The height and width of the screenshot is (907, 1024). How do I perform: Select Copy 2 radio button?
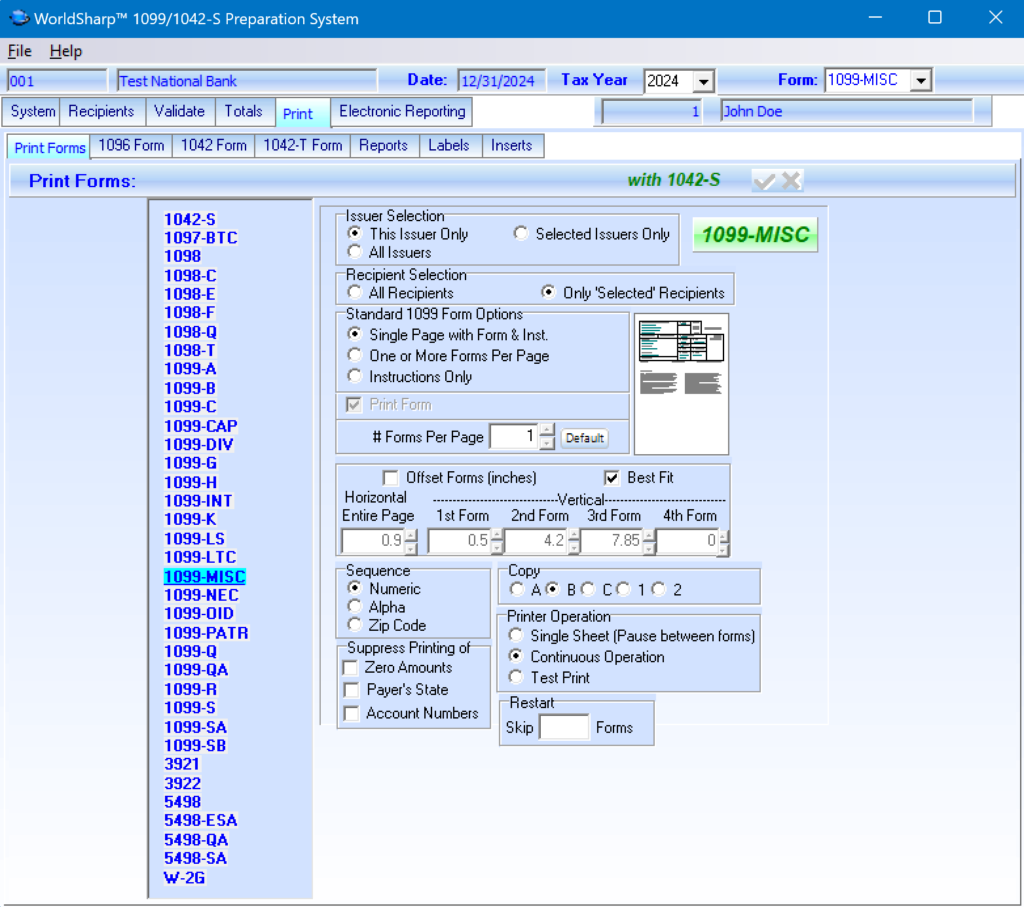pyautogui.click(x=658, y=589)
